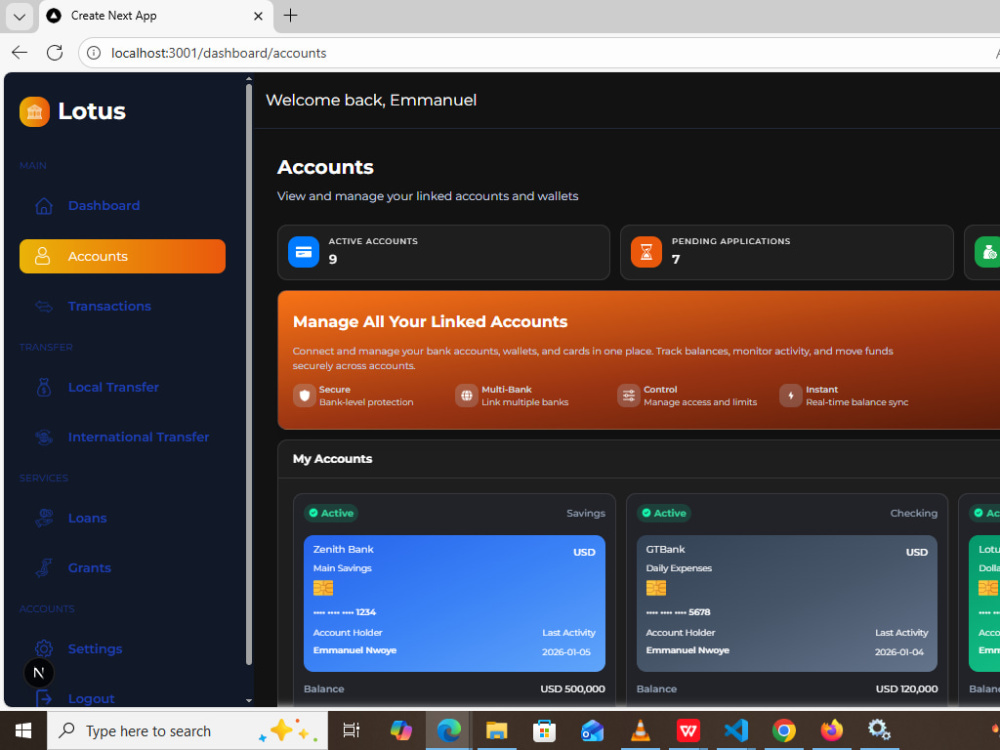Open Transactions from the sidebar
Viewport: 1000px width, 750px height.
122,307
